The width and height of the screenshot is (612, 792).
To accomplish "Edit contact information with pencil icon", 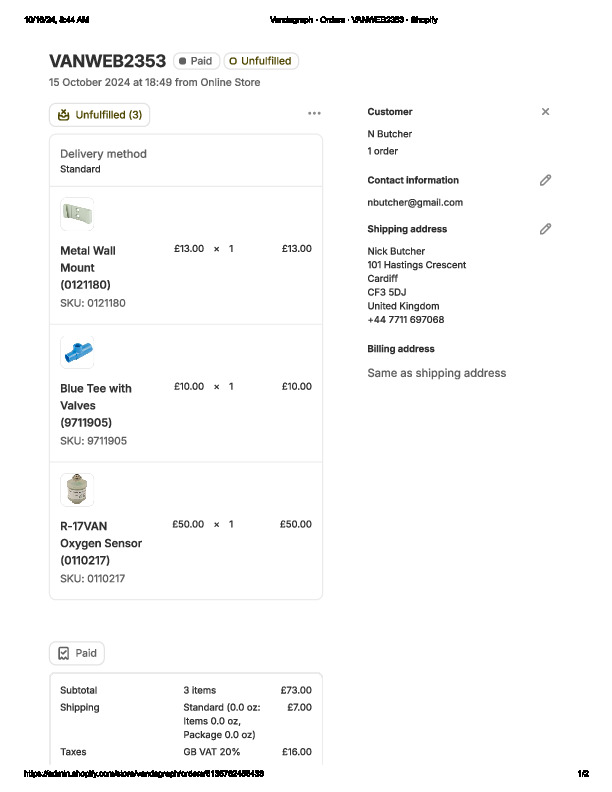I will (x=545, y=180).
